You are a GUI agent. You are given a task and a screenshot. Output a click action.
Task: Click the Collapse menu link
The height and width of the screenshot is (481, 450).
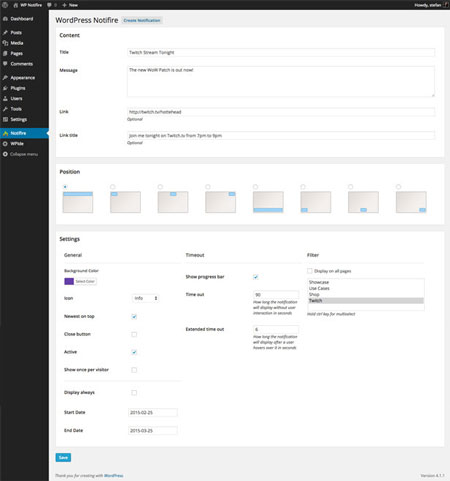tap(24, 154)
